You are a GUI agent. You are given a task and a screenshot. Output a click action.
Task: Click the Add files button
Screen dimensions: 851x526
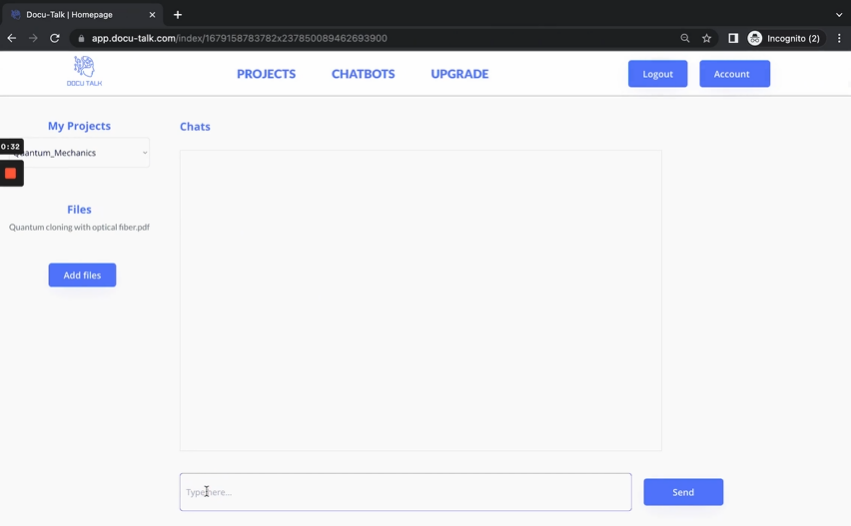(82, 275)
